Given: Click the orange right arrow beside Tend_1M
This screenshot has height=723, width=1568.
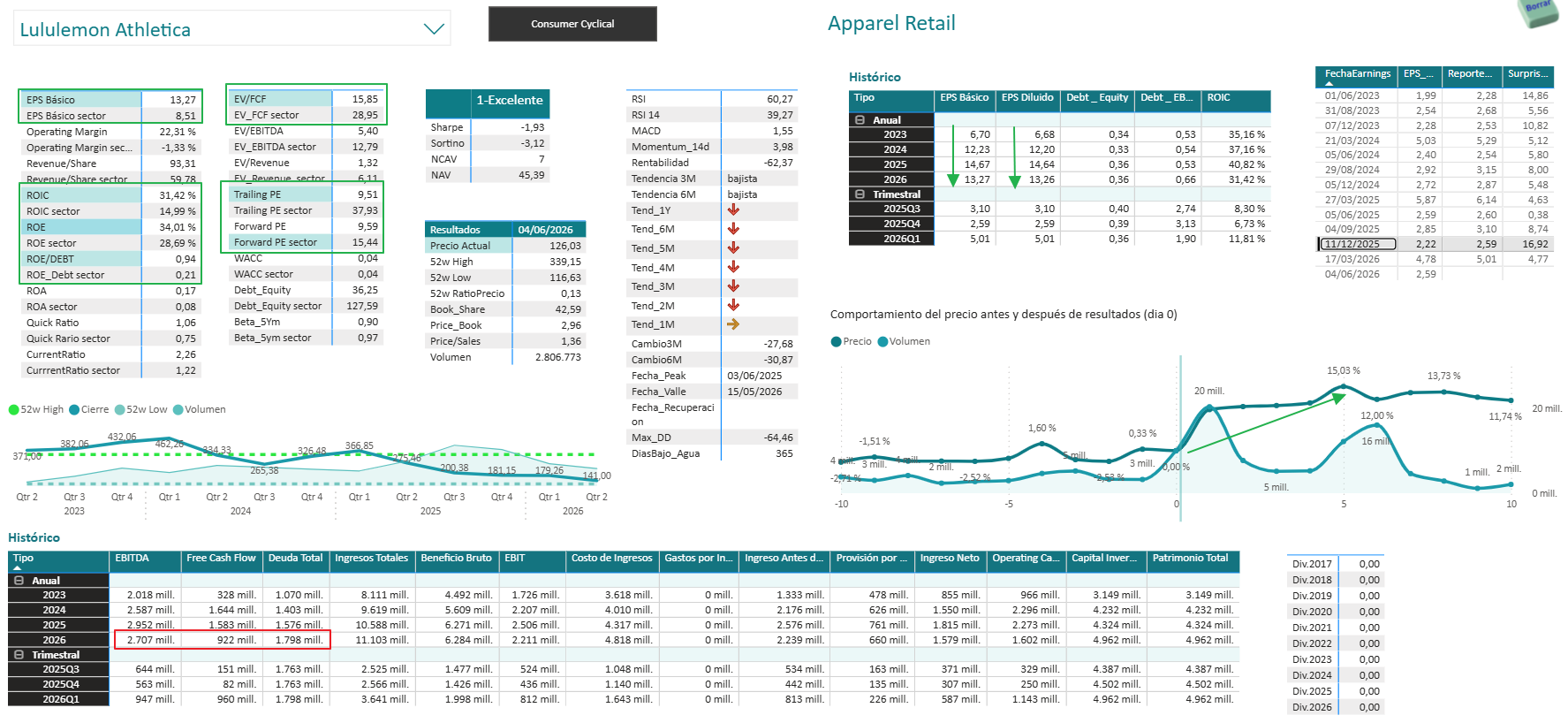Looking at the screenshot, I should pos(733,324).
